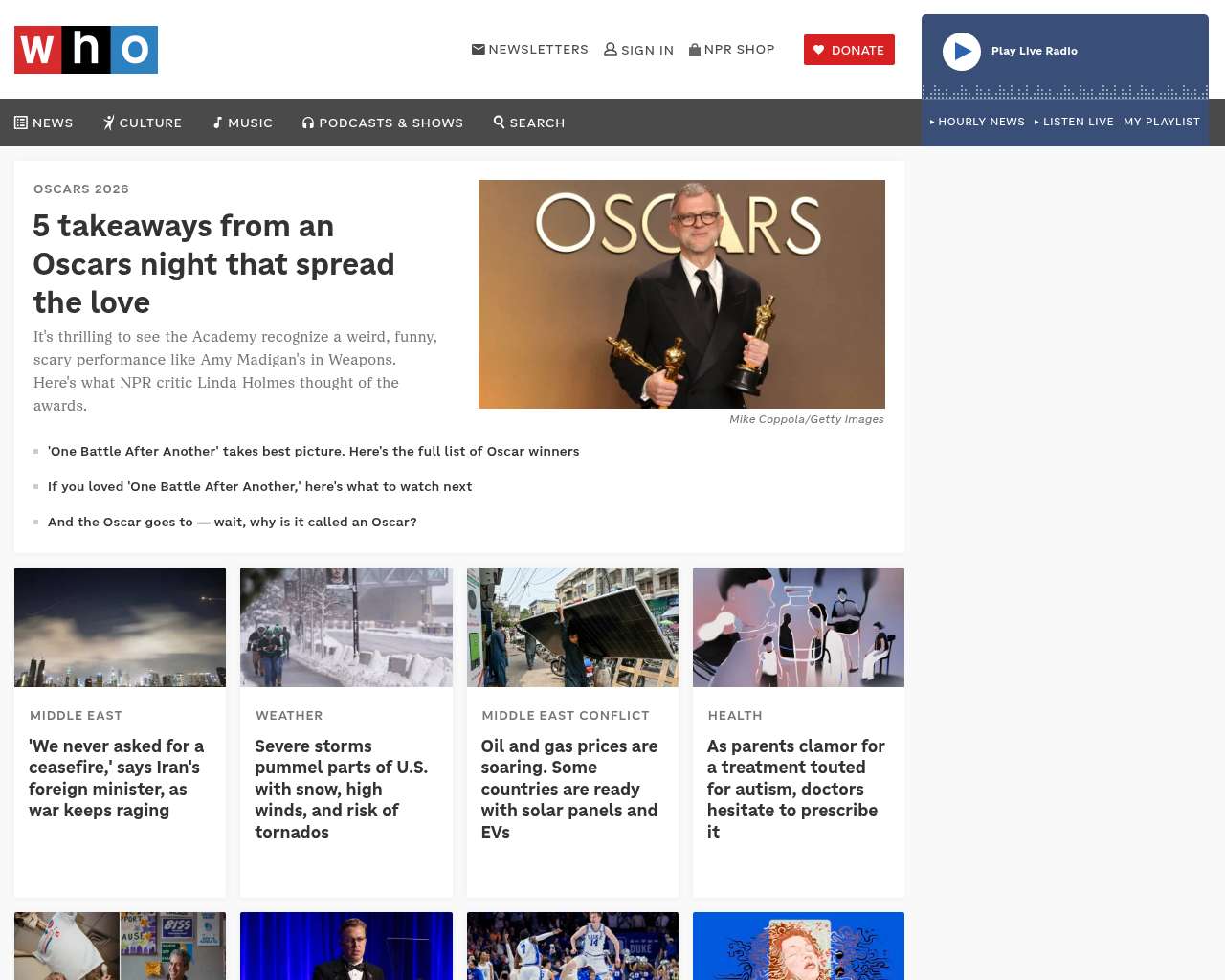1225x980 pixels.
Task: Click the red Donate button
Action: coord(849,50)
